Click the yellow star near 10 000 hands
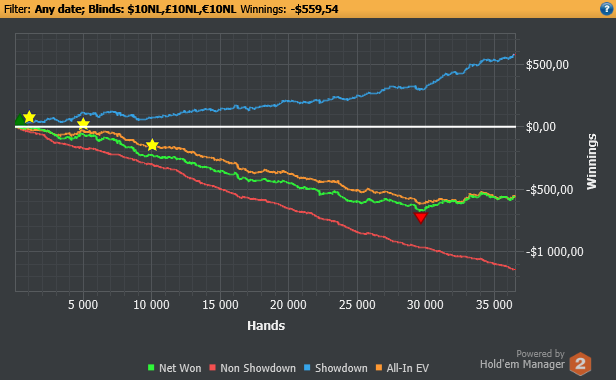Image resolution: width=616 pixels, height=380 pixels. pyautogui.click(x=152, y=145)
